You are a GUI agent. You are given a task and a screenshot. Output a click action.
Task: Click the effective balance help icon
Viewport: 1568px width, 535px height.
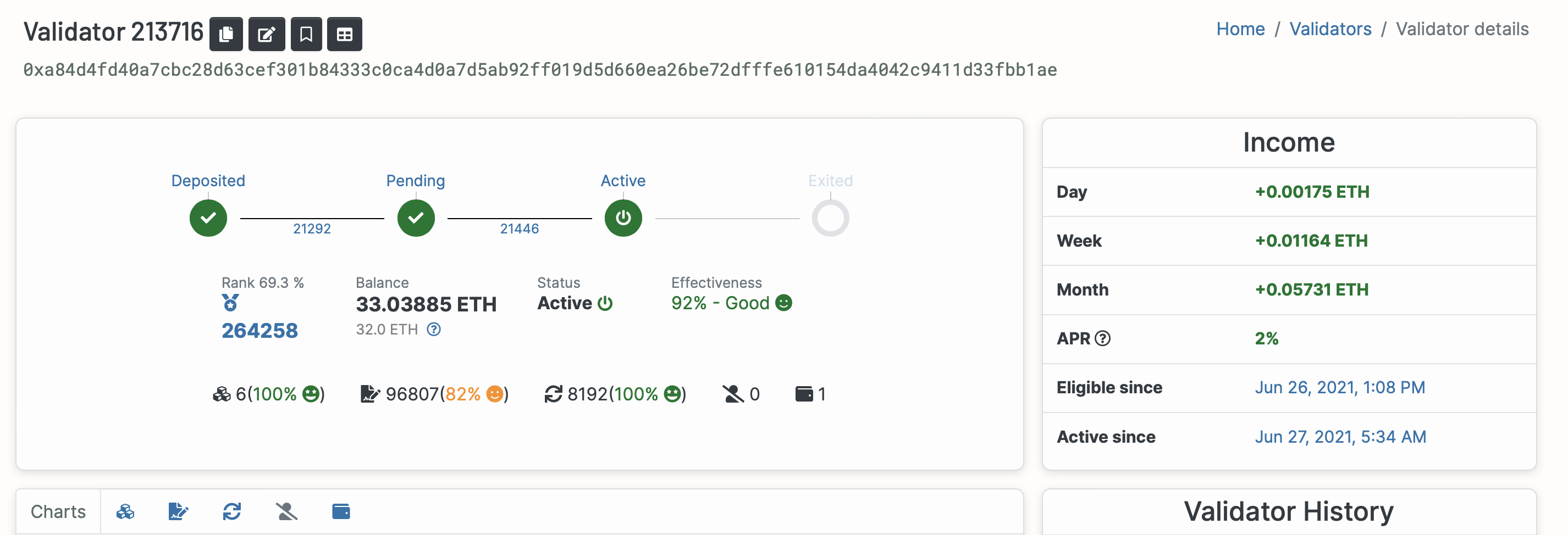pyautogui.click(x=433, y=330)
